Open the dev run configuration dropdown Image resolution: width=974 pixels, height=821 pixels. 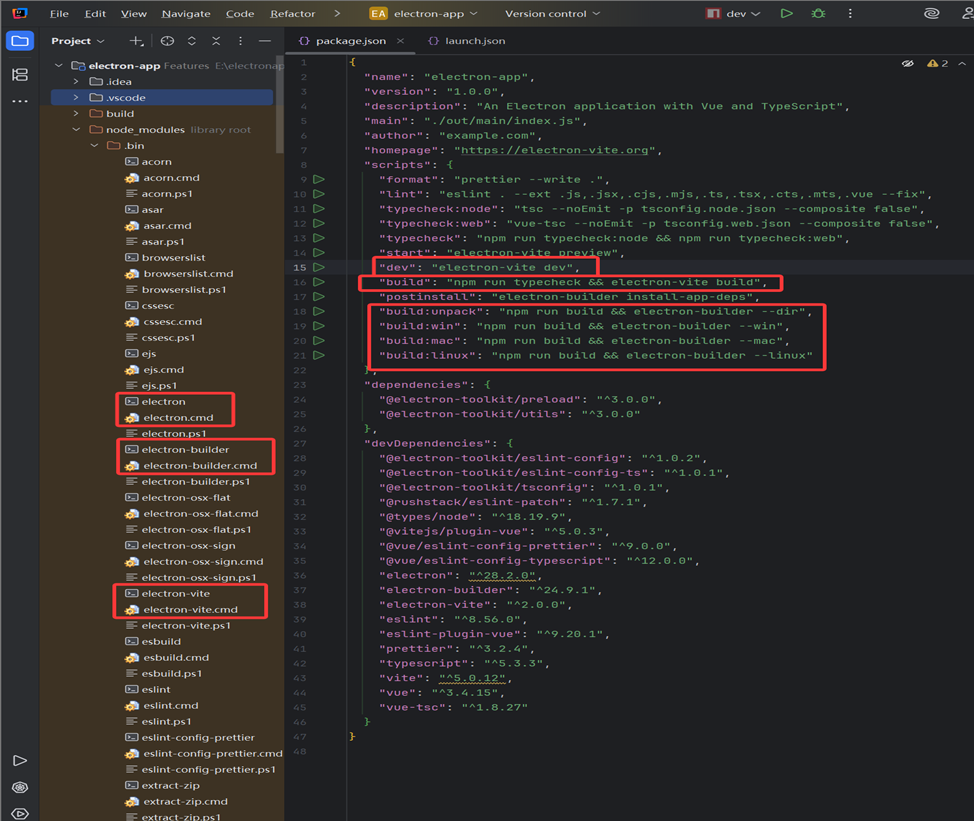tap(734, 14)
